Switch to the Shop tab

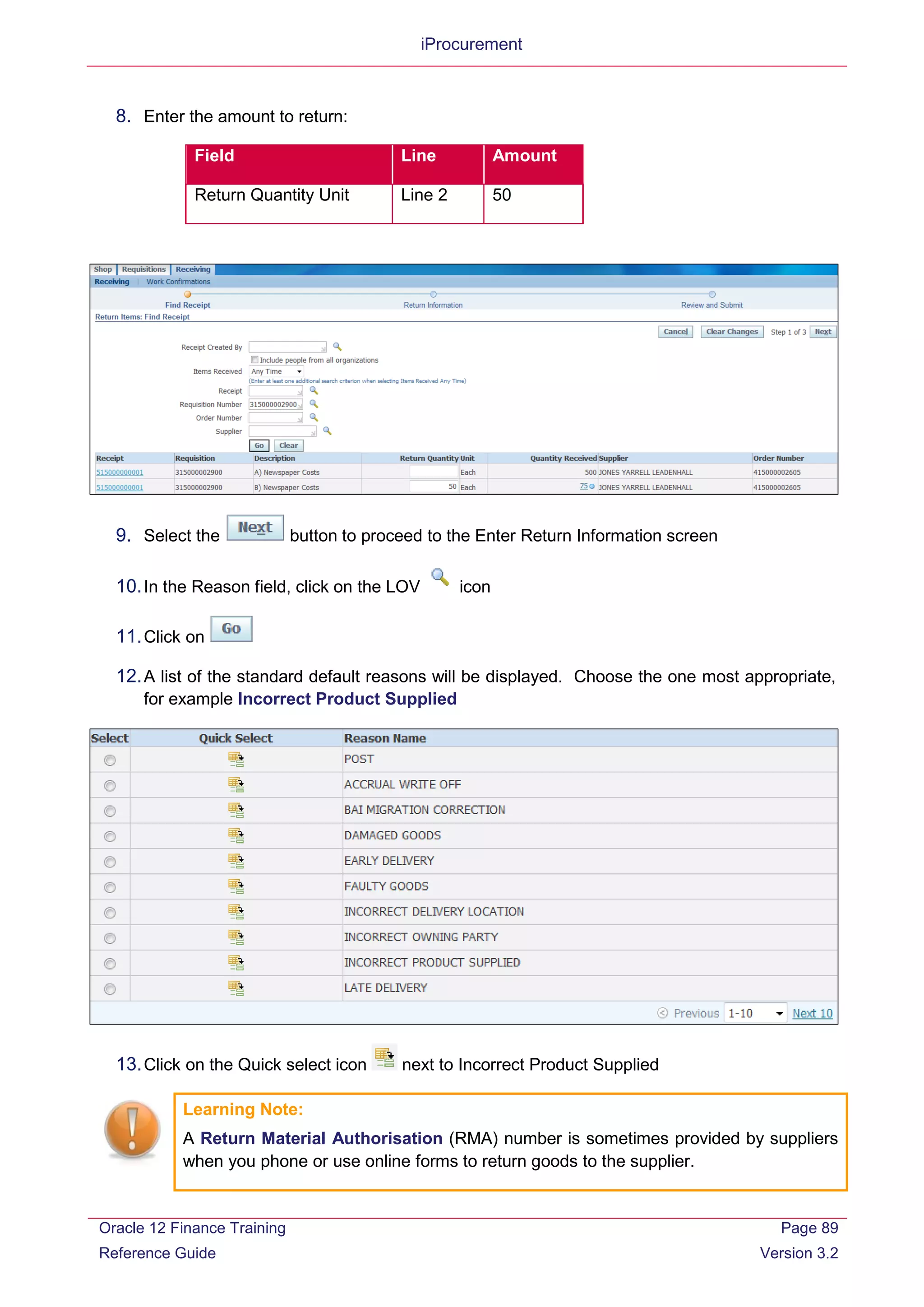(x=103, y=269)
